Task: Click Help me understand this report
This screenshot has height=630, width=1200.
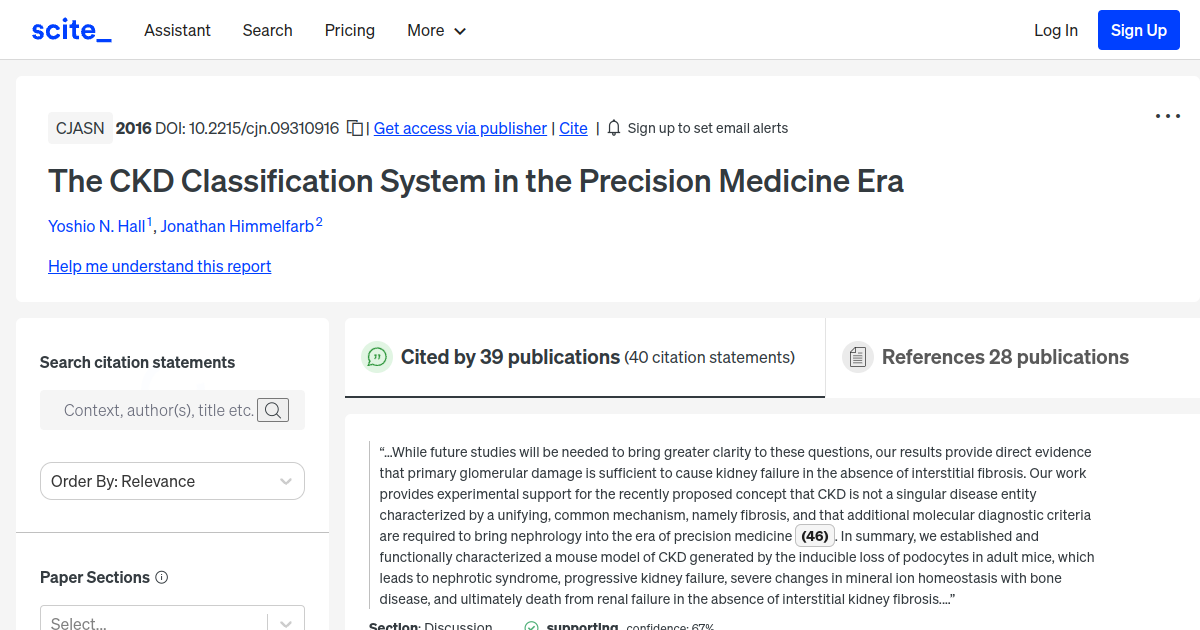Action: point(159,266)
